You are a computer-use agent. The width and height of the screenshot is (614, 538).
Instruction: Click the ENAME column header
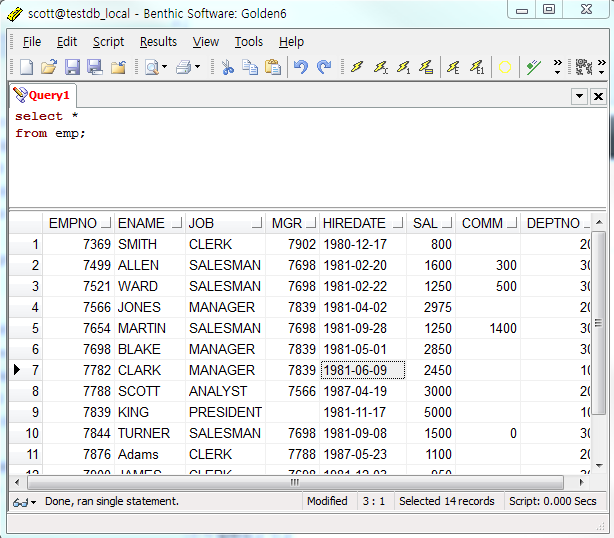click(x=141, y=223)
